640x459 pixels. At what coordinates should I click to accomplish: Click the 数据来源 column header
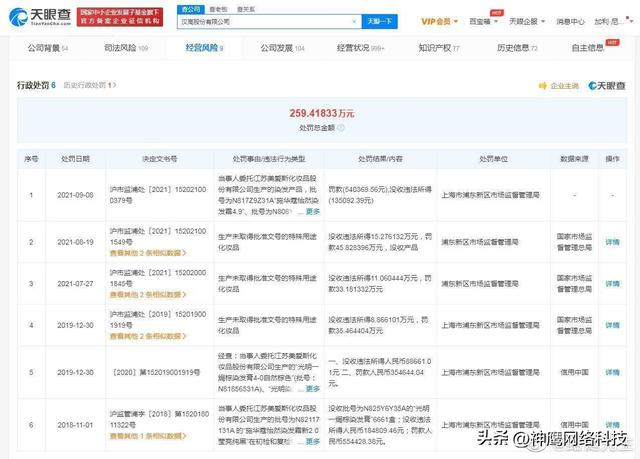click(x=574, y=159)
